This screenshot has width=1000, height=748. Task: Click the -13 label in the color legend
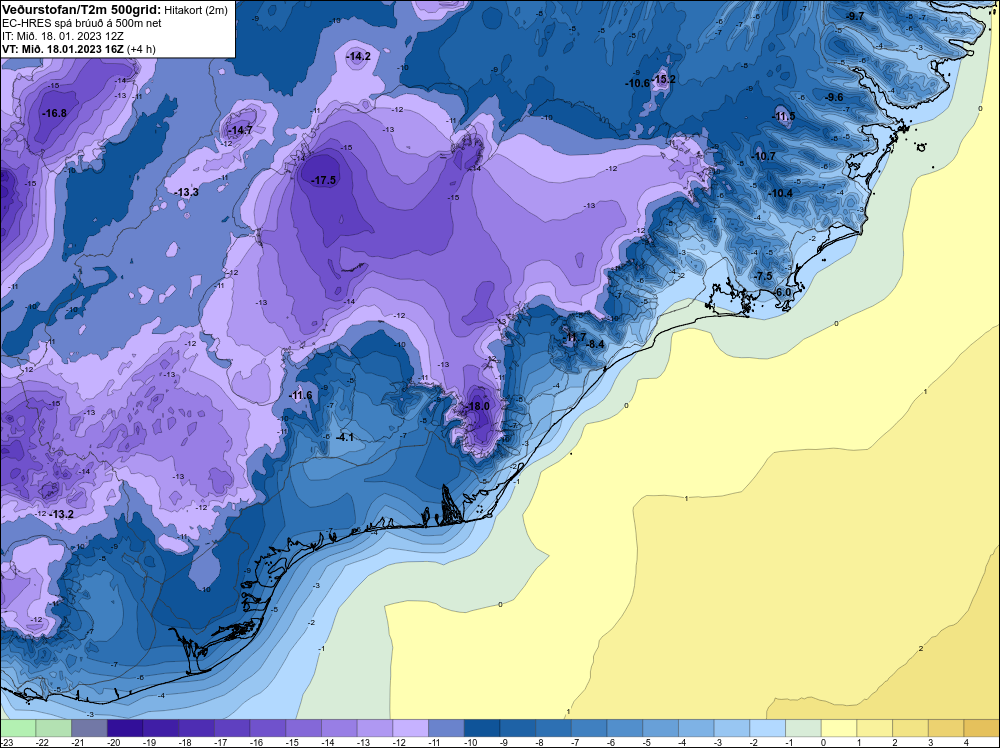(364, 742)
